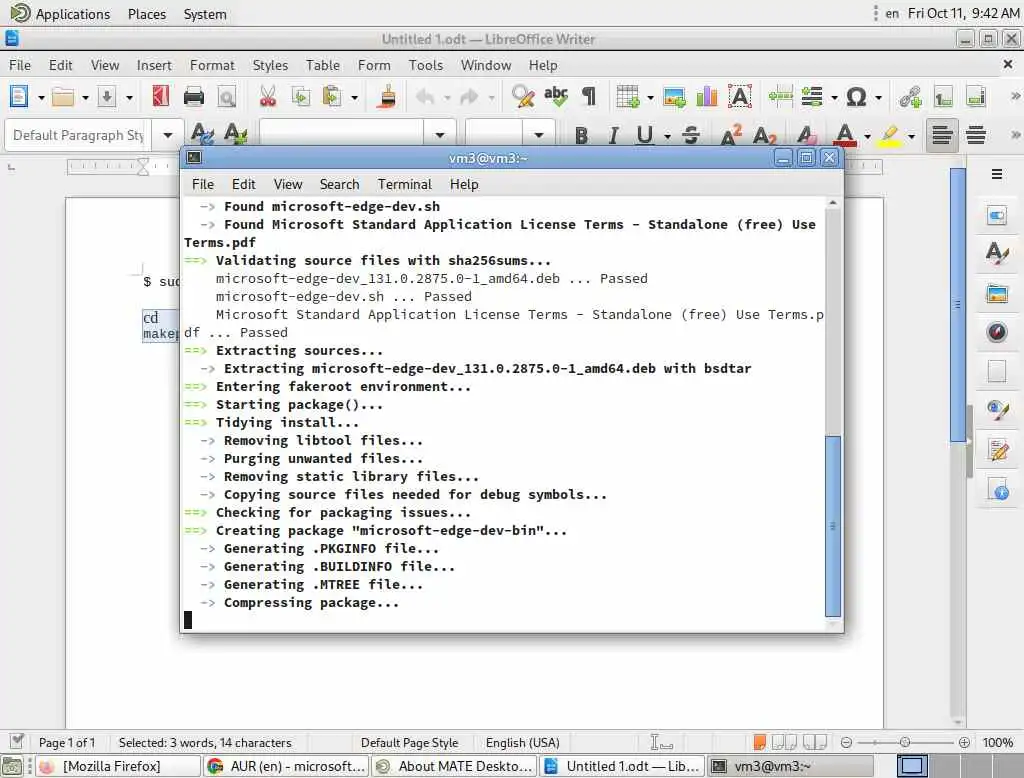The width and height of the screenshot is (1024, 778).
Task: Expand the Paragraph Style dropdown arrow
Action: pos(168,135)
